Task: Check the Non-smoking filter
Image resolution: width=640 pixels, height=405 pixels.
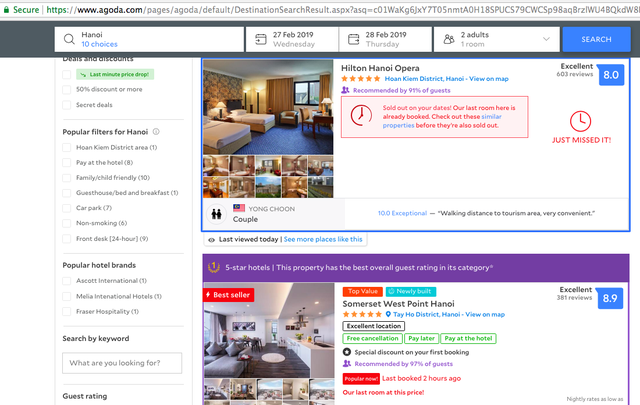Action: coord(67,223)
